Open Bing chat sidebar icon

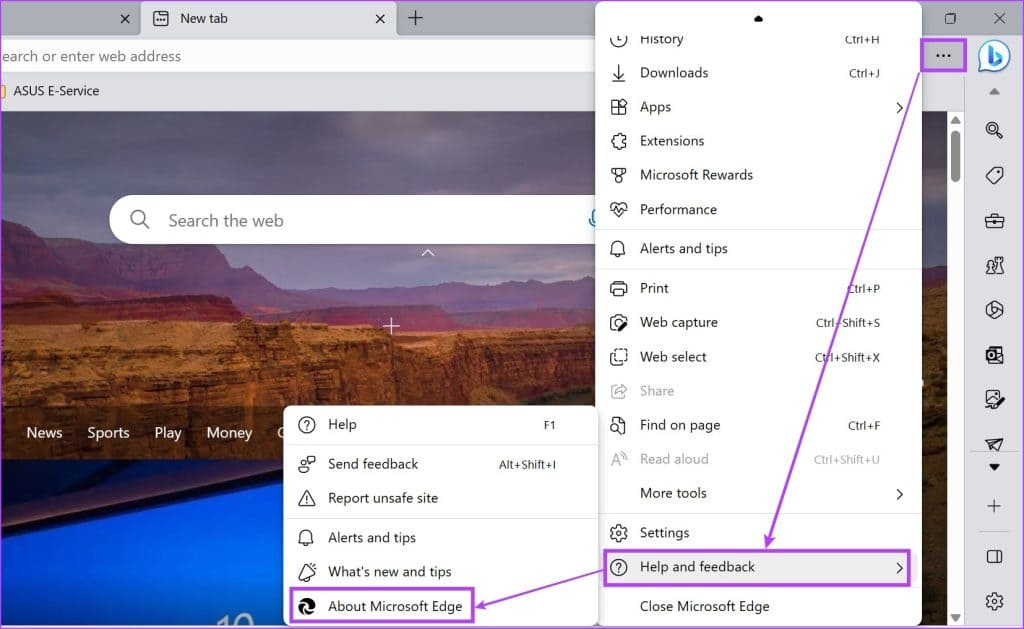point(994,56)
